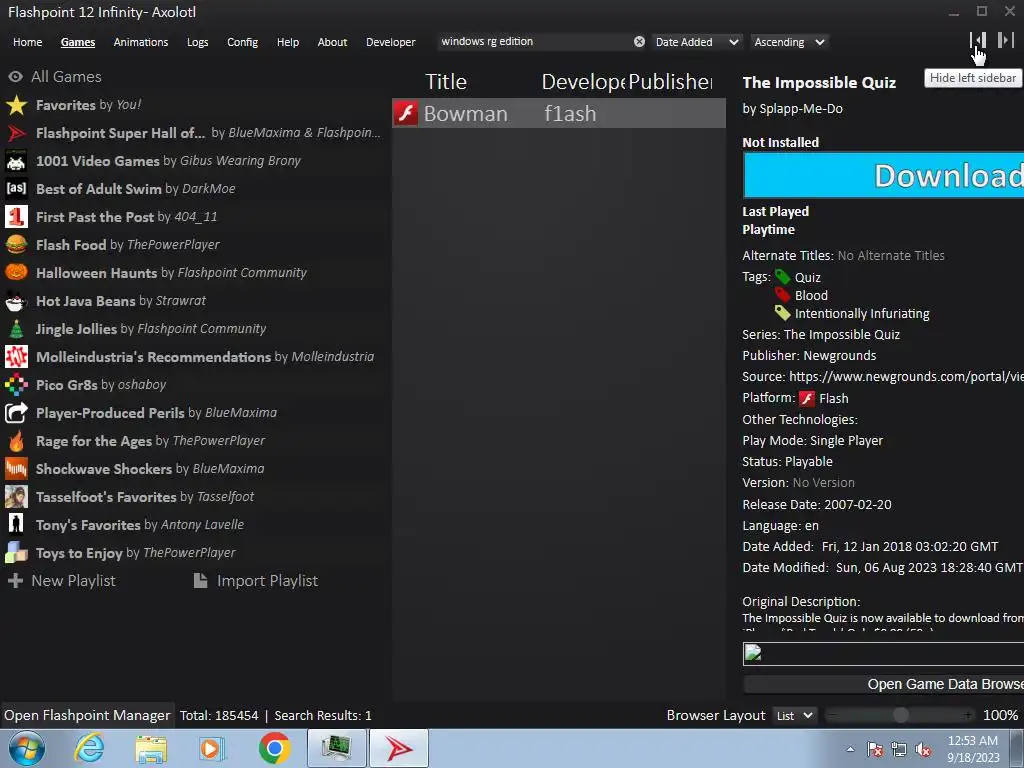Create a New Playlist

(x=61, y=581)
